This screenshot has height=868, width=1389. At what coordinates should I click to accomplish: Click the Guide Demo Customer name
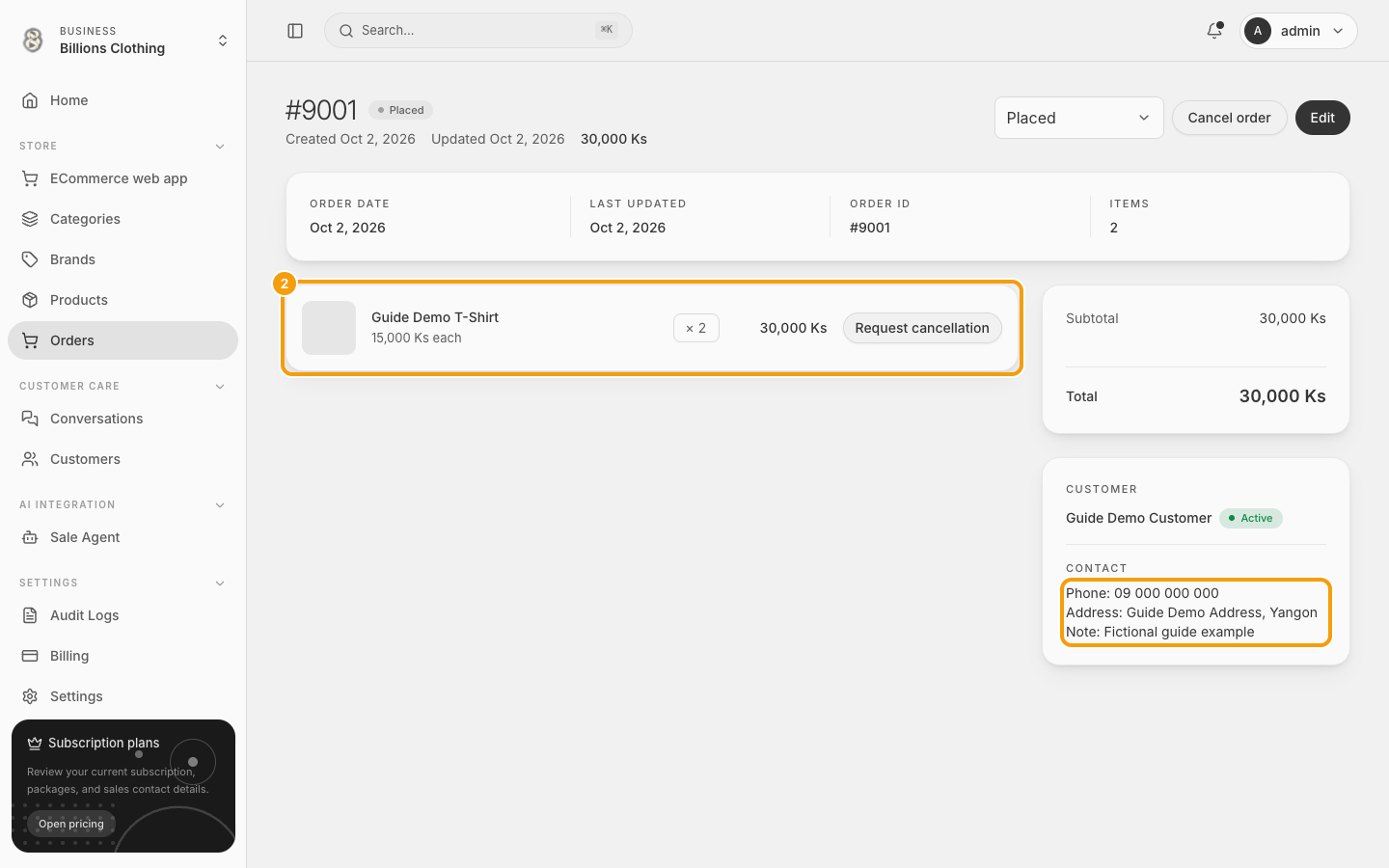coord(1138,518)
